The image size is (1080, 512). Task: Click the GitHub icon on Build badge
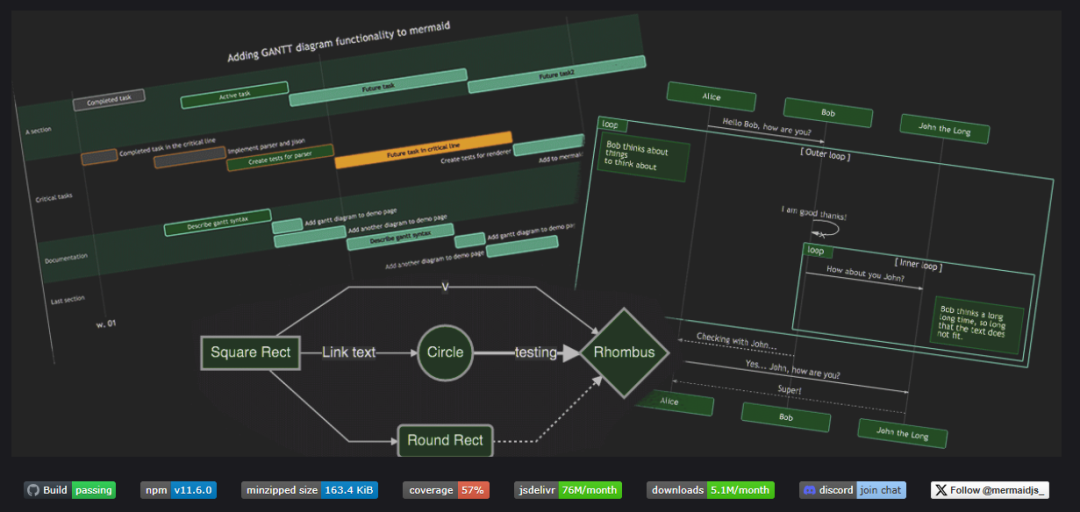[32, 491]
